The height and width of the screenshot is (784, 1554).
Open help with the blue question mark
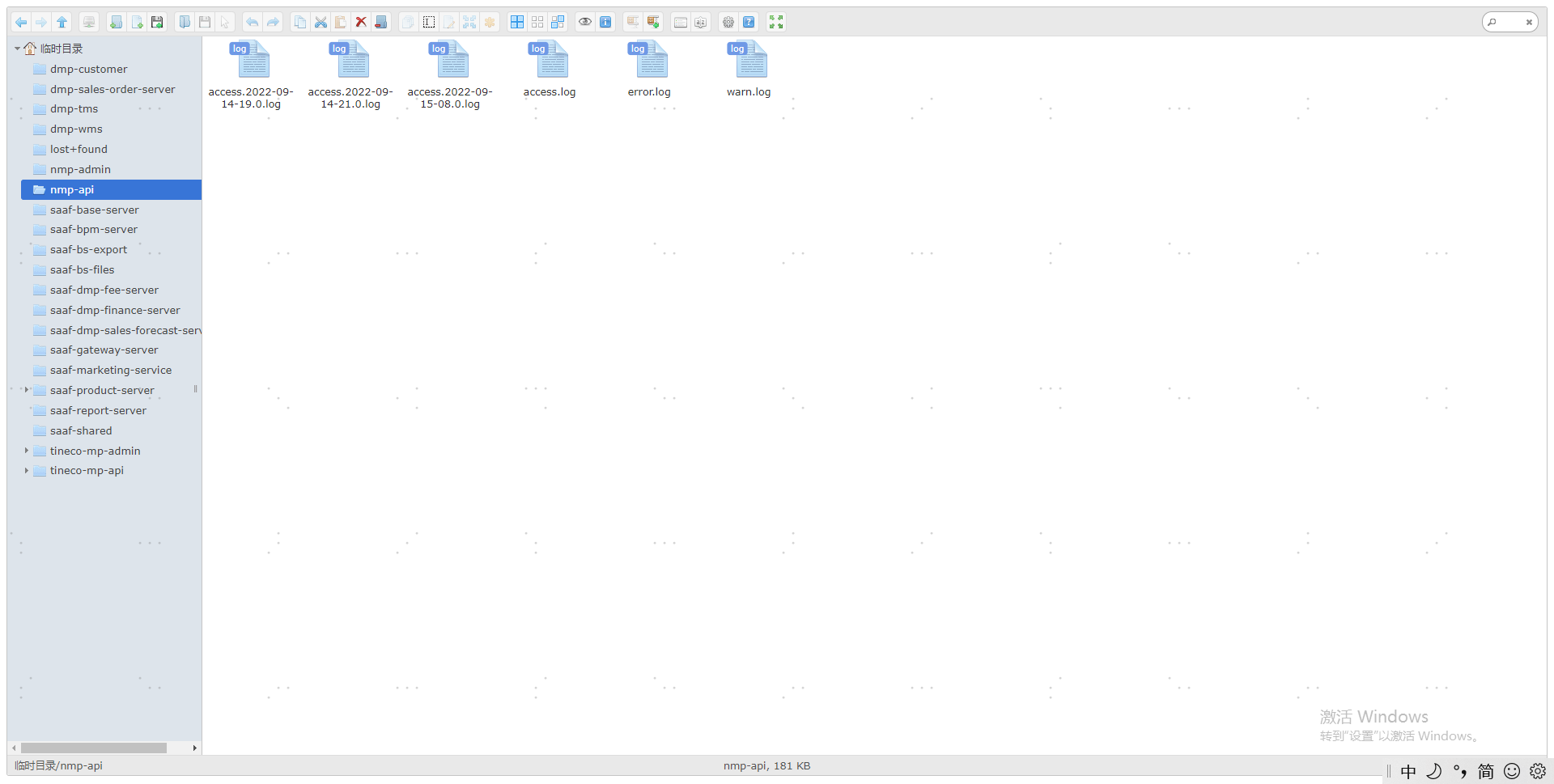click(x=749, y=22)
